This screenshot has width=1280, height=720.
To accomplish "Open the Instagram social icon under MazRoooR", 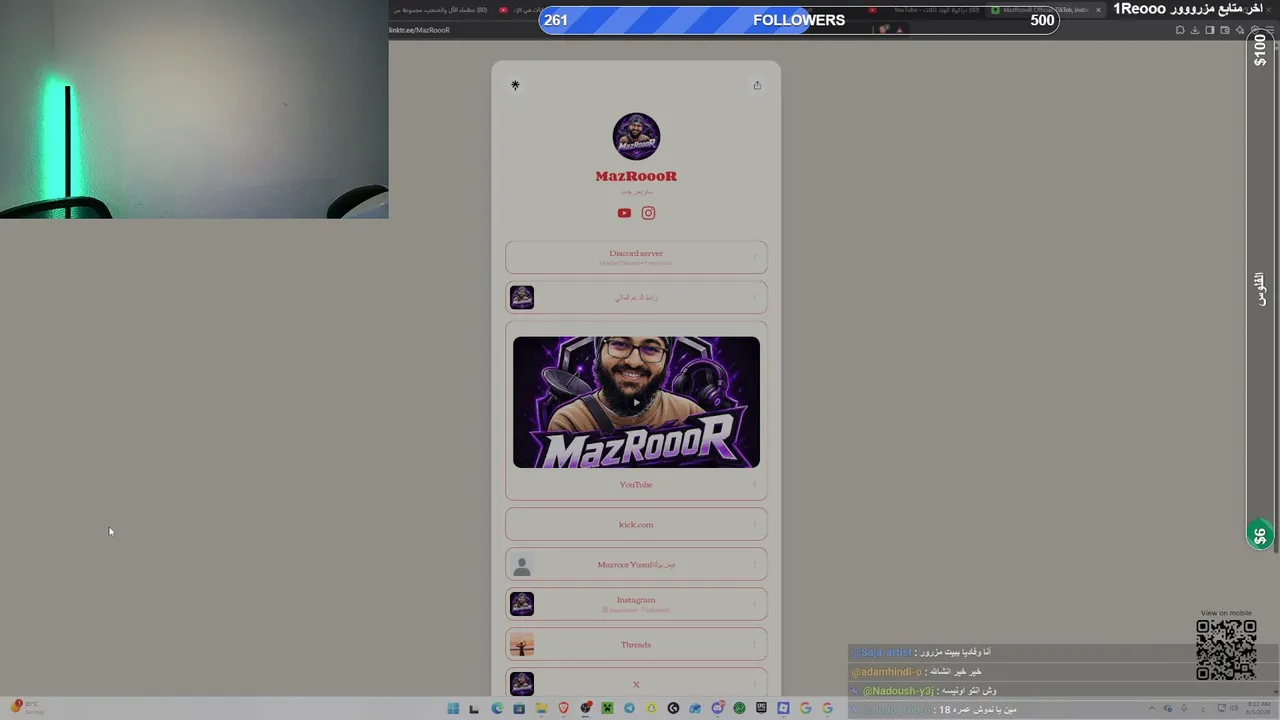I will 648,213.
